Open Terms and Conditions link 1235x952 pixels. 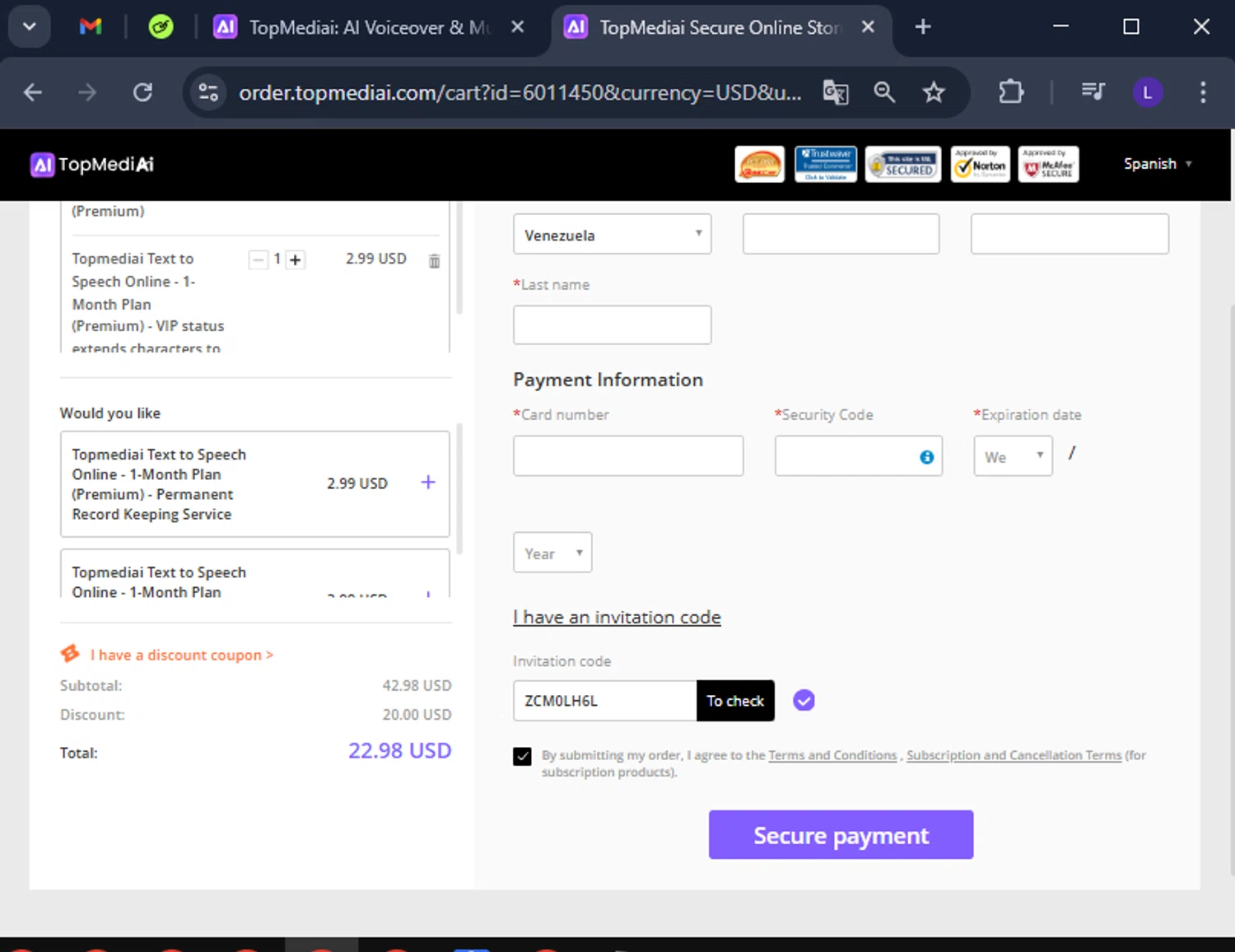coord(832,755)
